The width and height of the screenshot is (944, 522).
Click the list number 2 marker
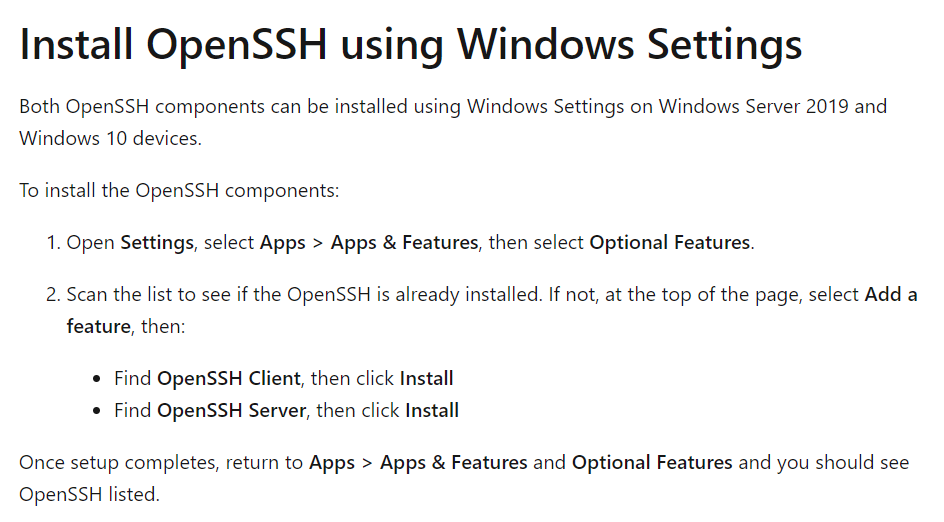pos(52,295)
